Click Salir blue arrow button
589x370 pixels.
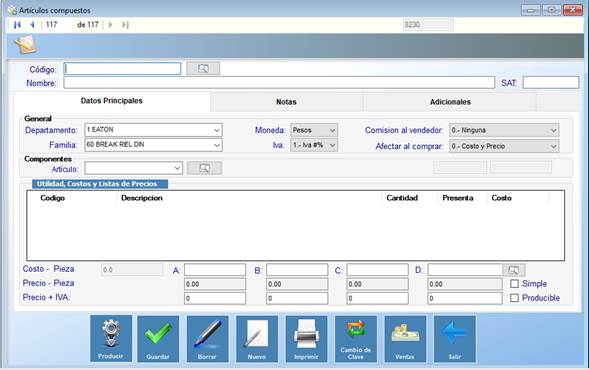[455, 338]
